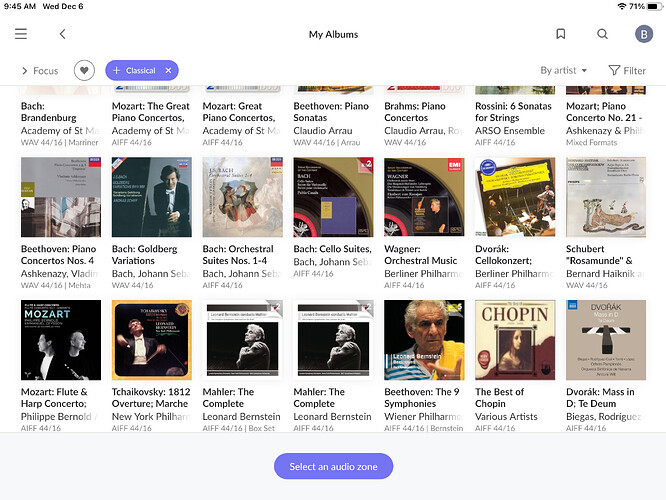Open Mahler Complete Box Set album cover

(243, 340)
